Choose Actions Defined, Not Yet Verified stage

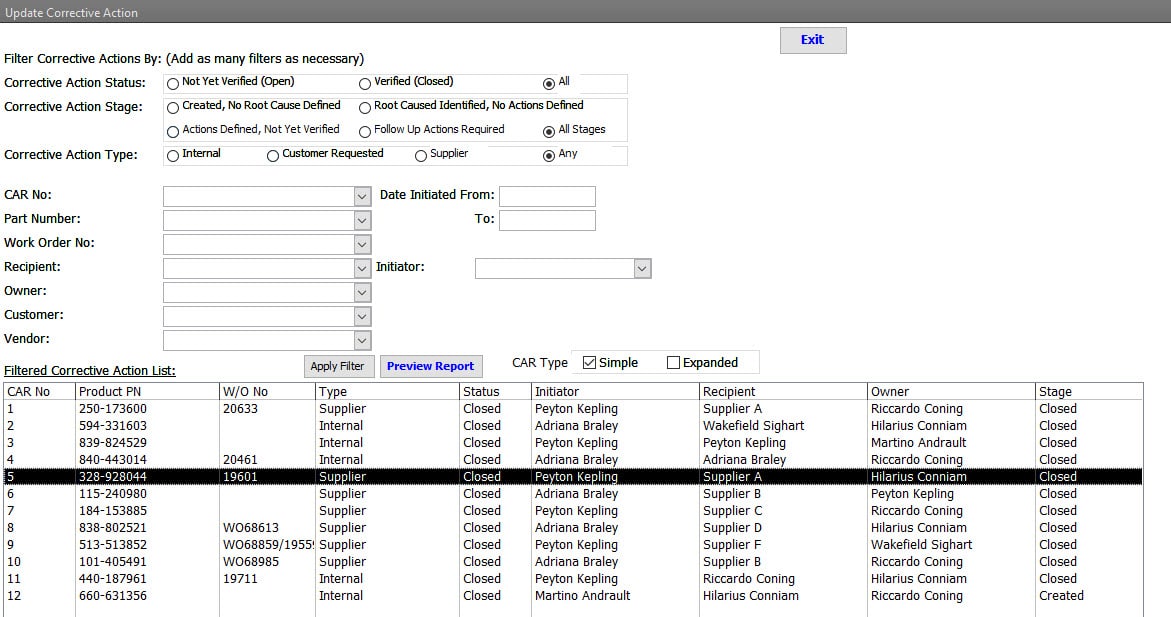click(173, 131)
